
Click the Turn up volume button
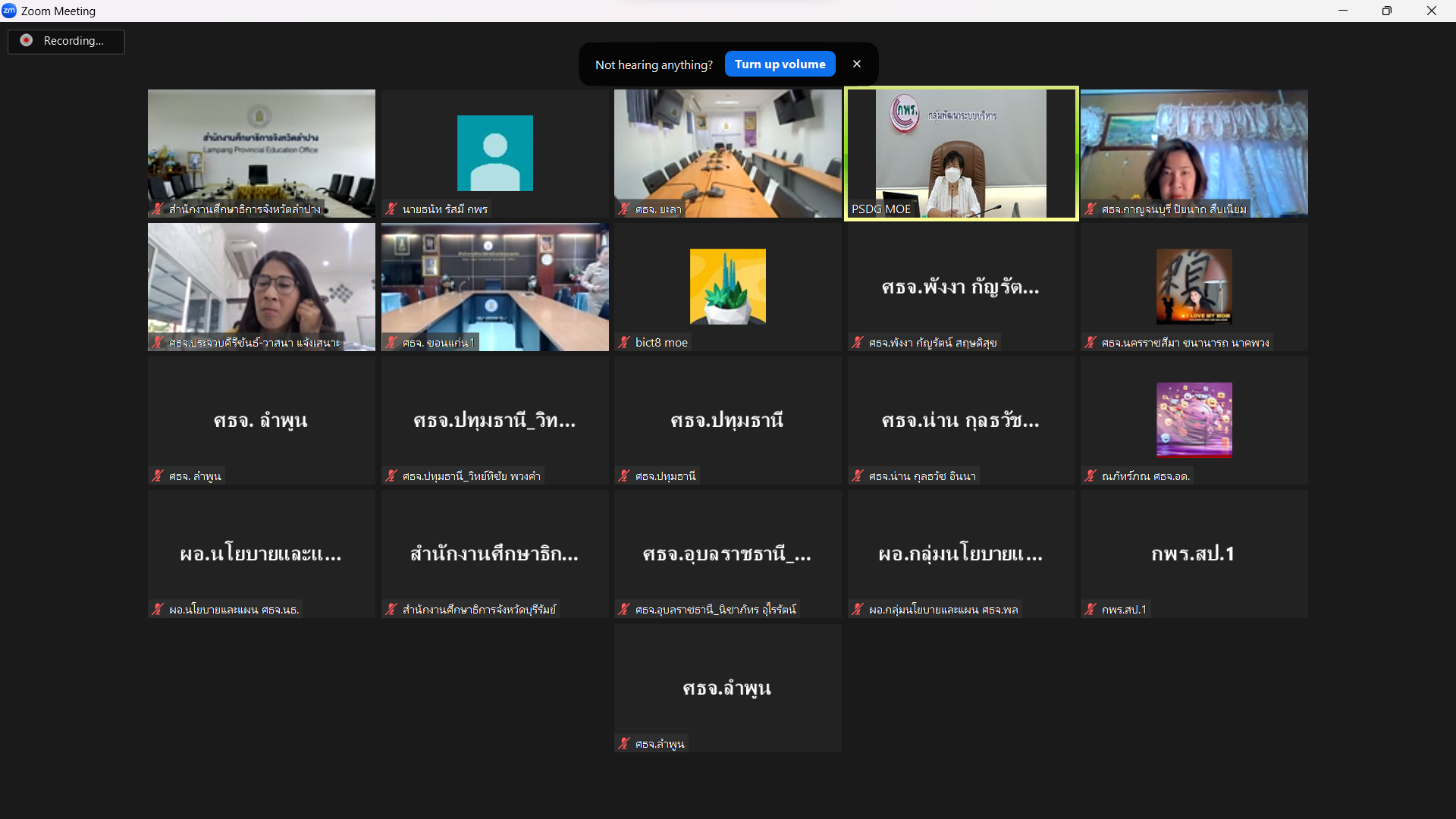[780, 64]
